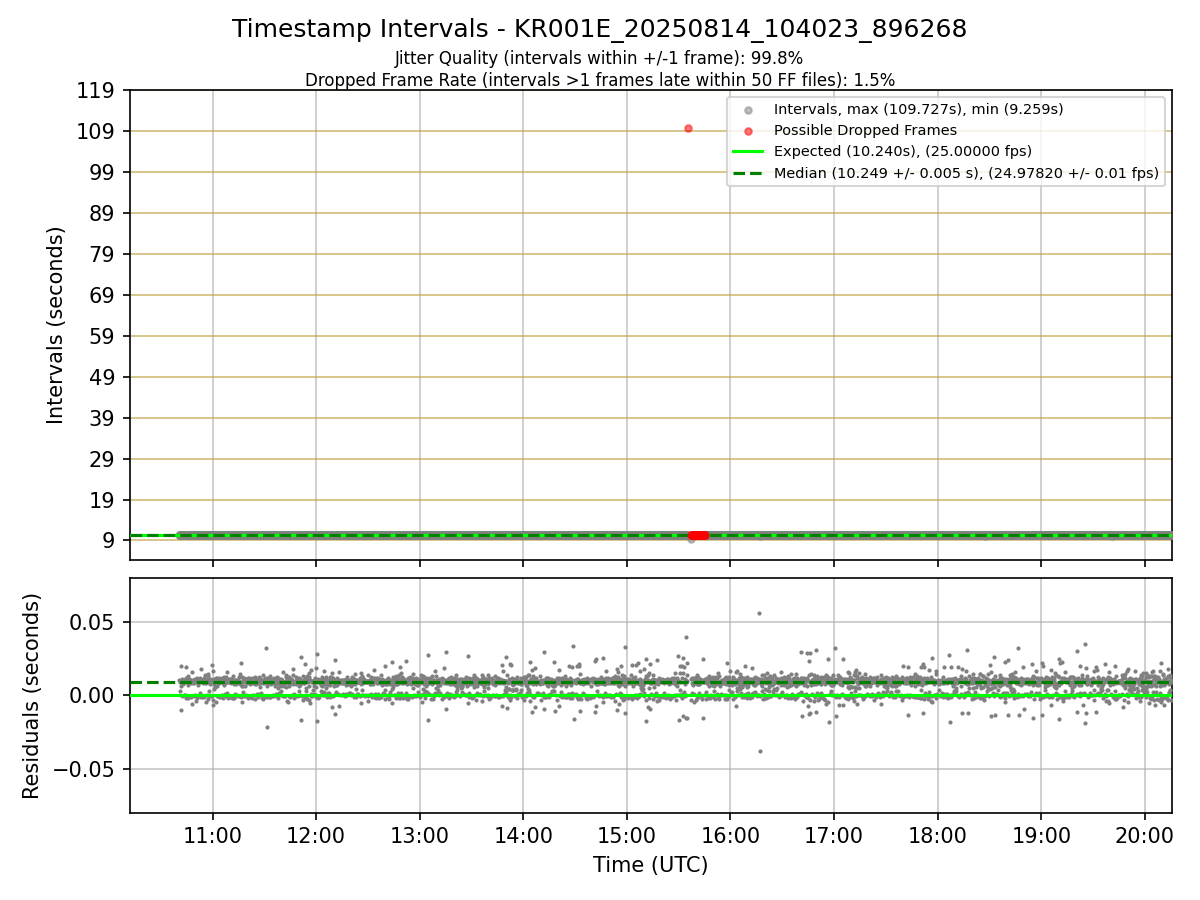This screenshot has width=1200, height=900.
Task: Click the legend entry 'Intervals, max (109.727s), min (9.259s)'
Action: pos(918,109)
